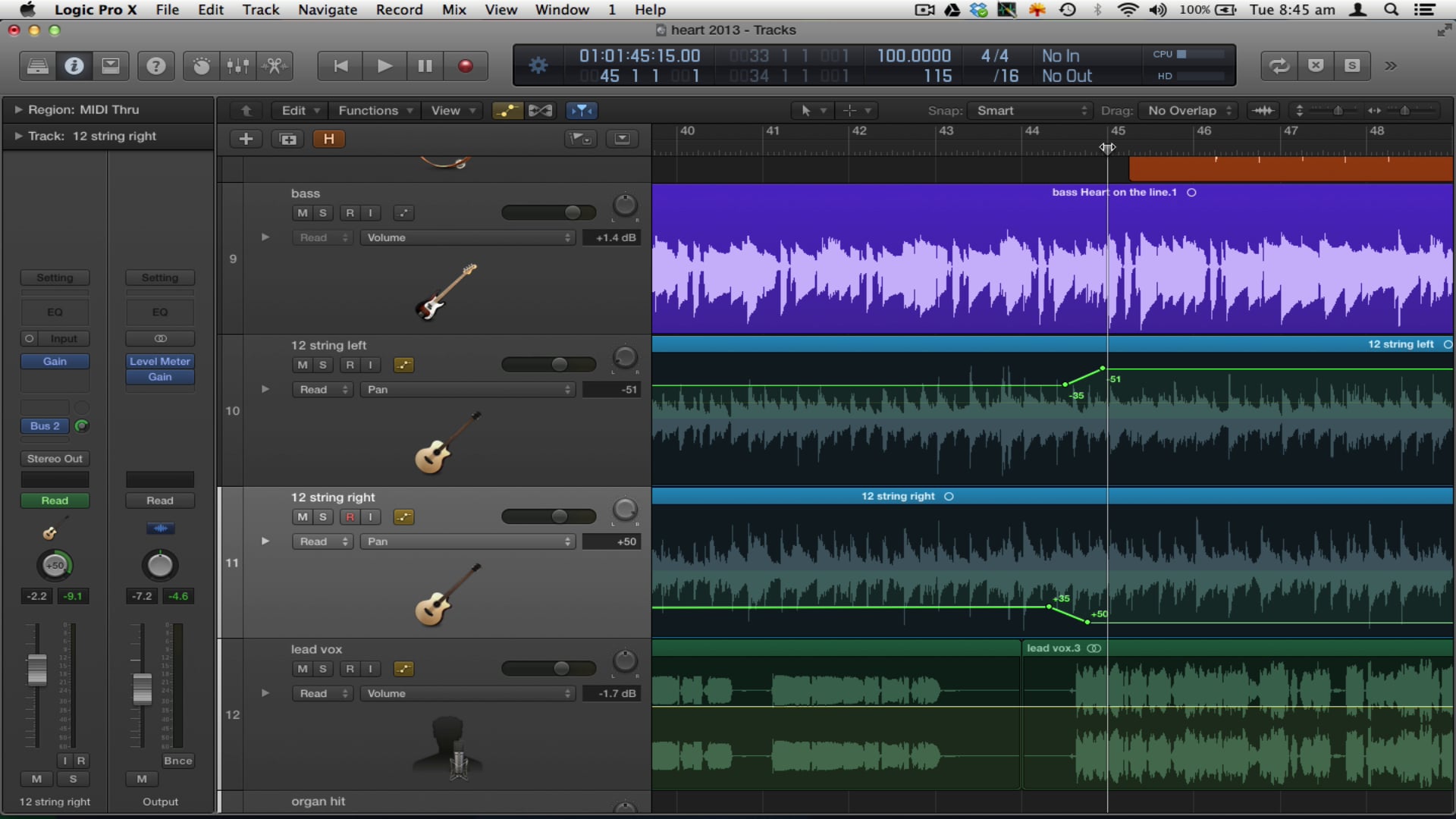
Task: Open the Track menu in the menu bar
Action: tap(261, 10)
